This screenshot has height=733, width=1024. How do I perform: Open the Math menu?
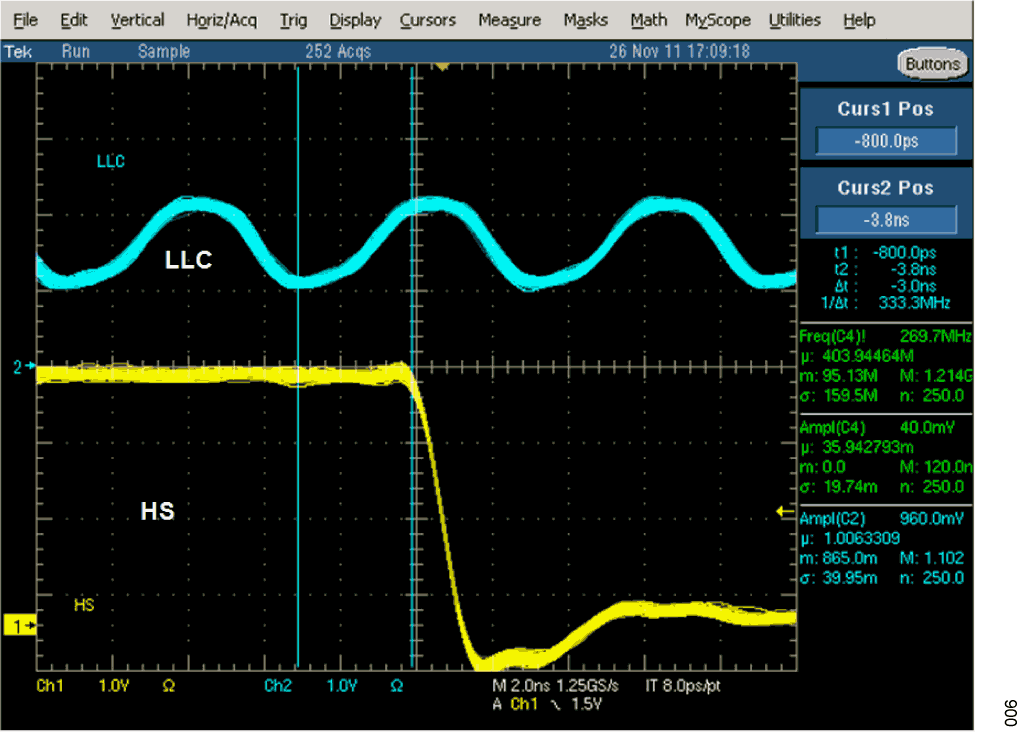pos(648,19)
